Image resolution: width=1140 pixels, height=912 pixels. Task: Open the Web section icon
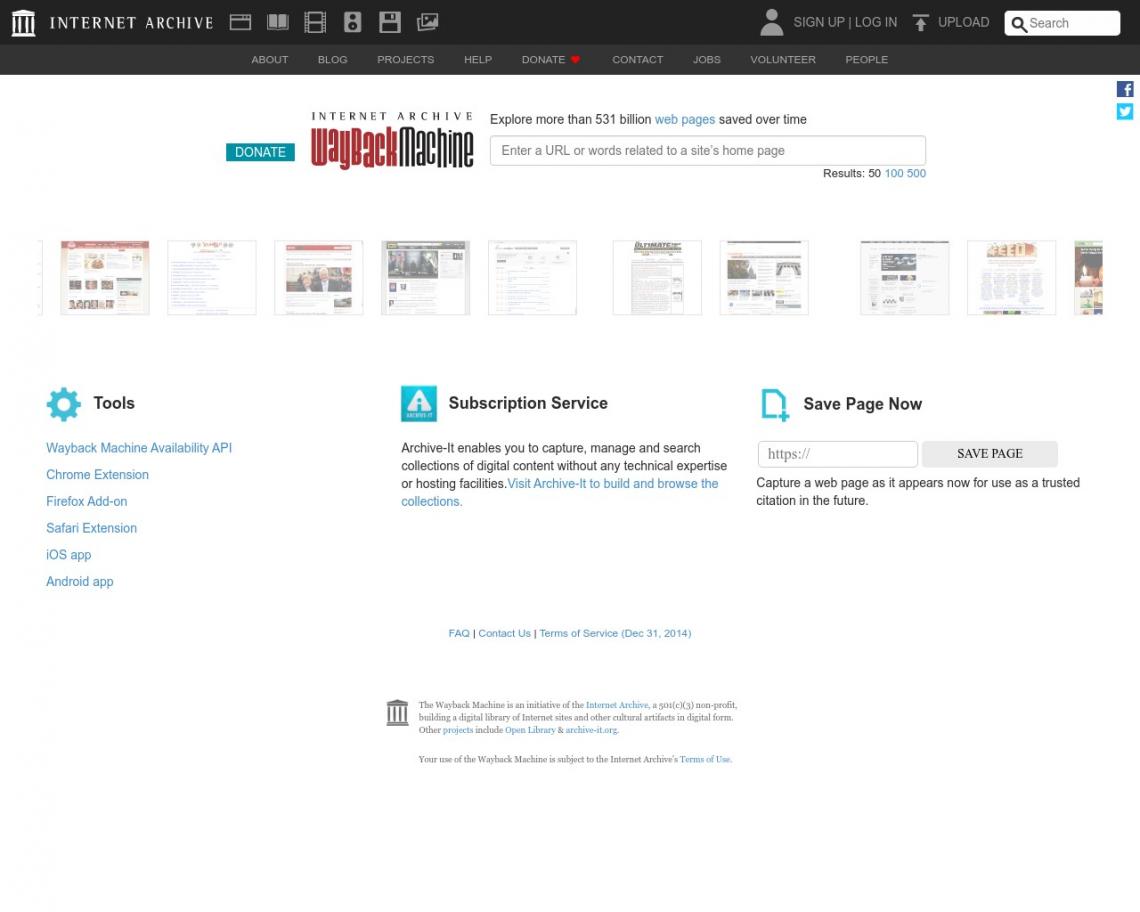[240, 23]
